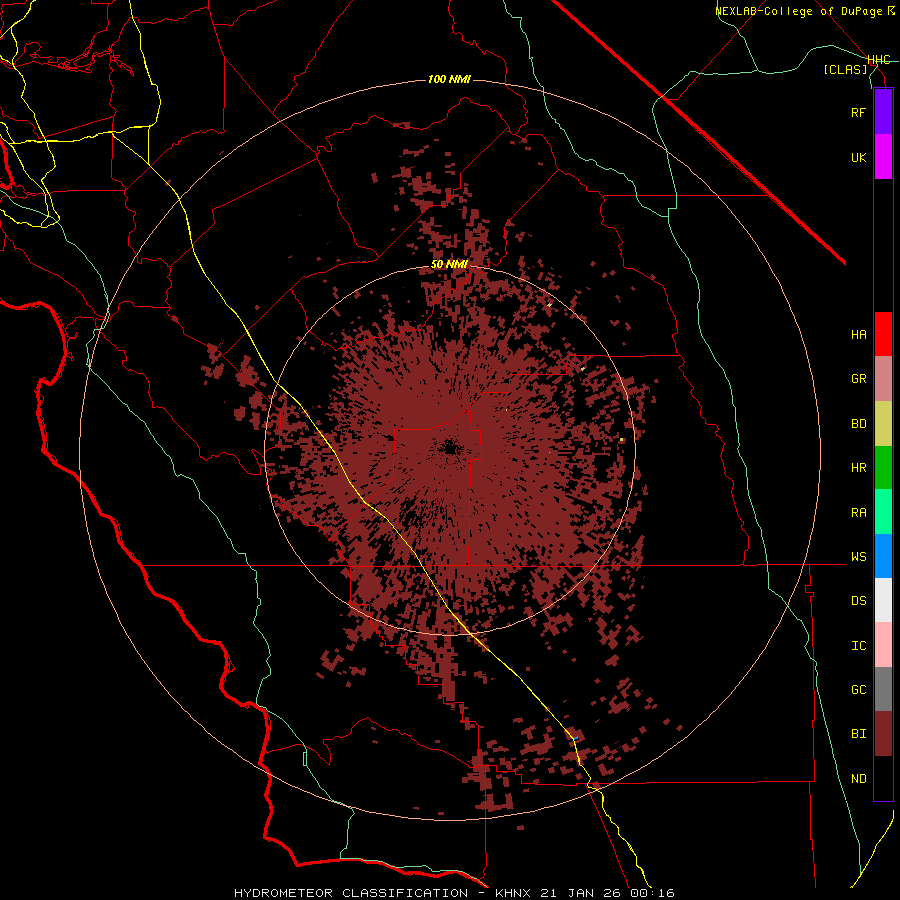Click the DS white legend swatch
Viewport: 900px width, 900px height.
[883, 600]
